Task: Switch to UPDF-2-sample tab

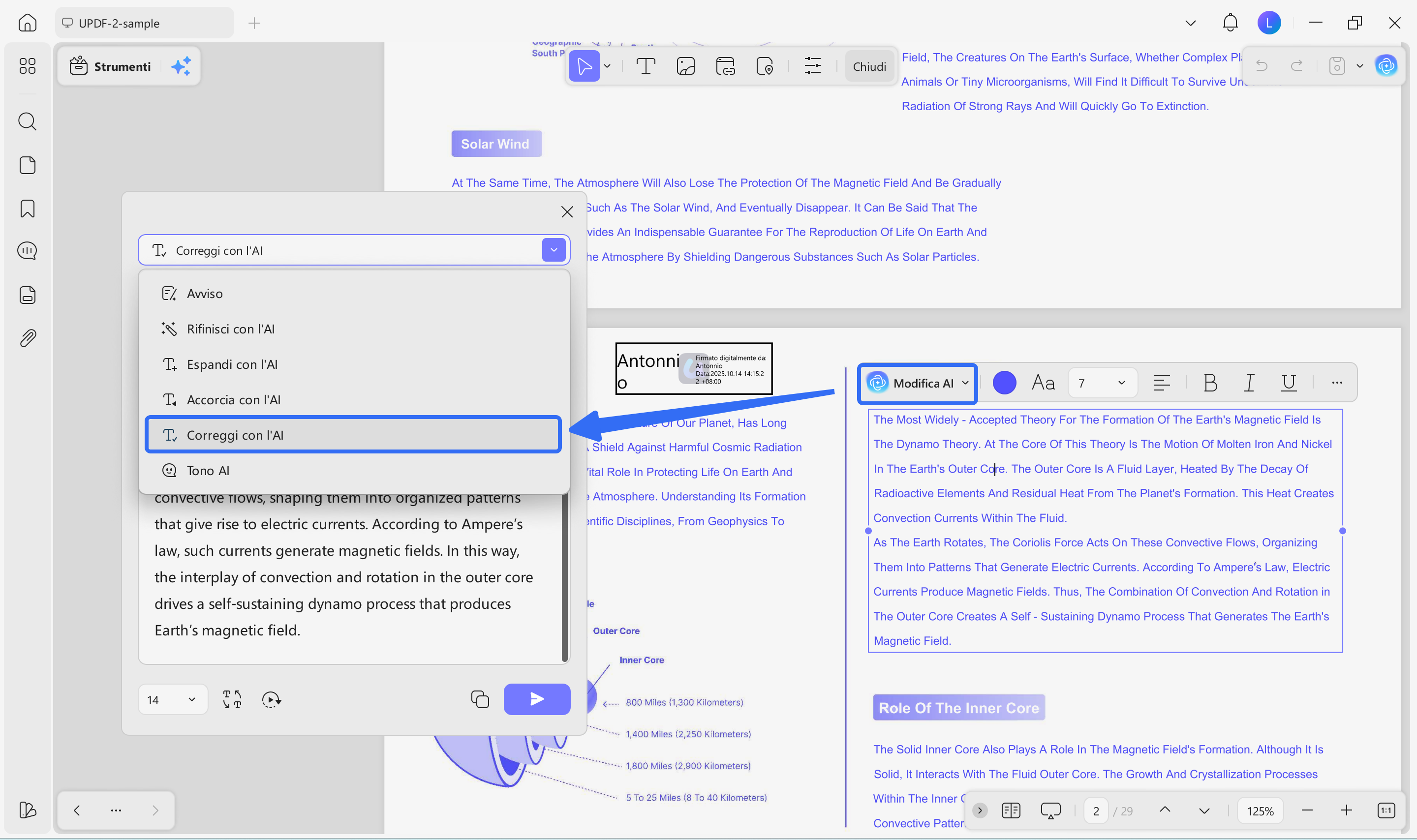Action: (144, 23)
